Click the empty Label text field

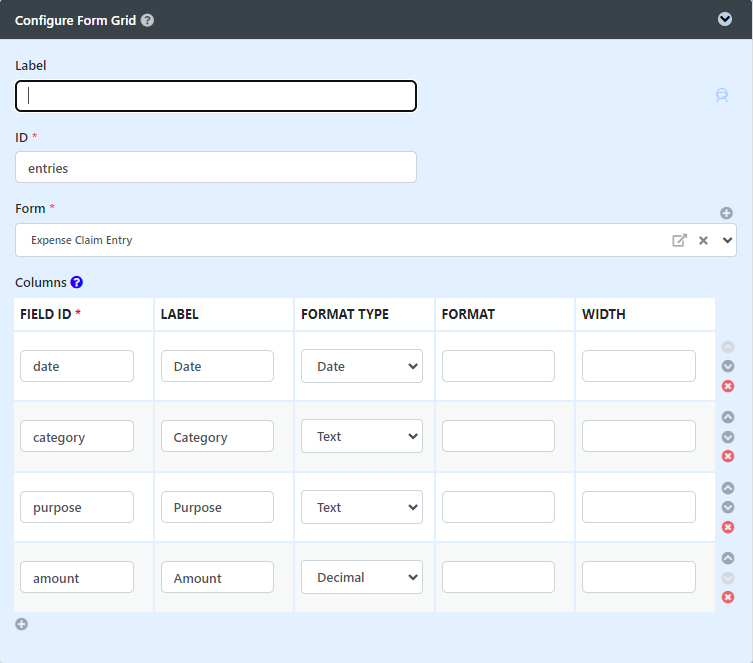point(216,96)
